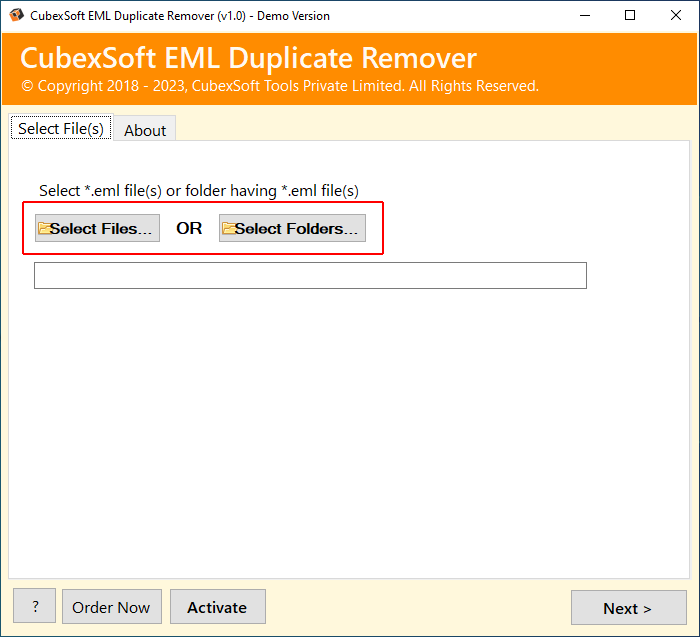Activate the Select File(s) tab
This screenshot has width=700, height=637.
(x=61, y=129)
